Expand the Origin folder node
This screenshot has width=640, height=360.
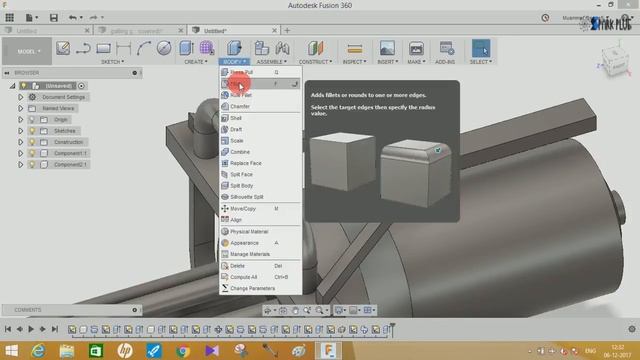20,120
